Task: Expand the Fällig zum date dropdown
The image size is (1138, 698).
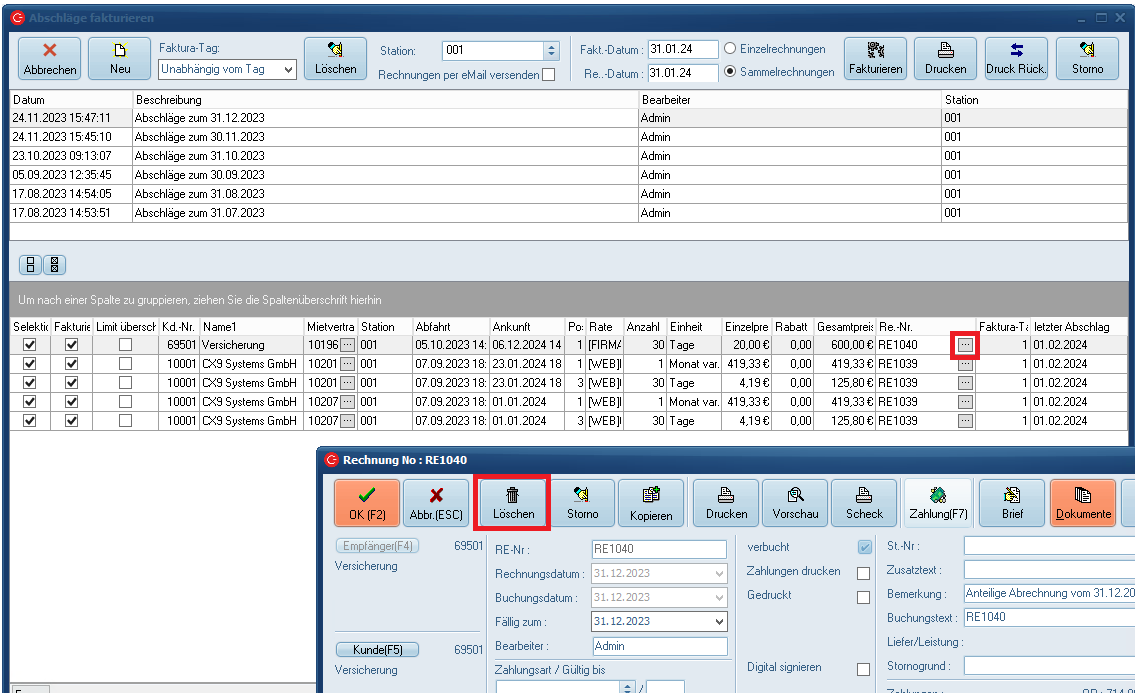Action: coord(719,622)
